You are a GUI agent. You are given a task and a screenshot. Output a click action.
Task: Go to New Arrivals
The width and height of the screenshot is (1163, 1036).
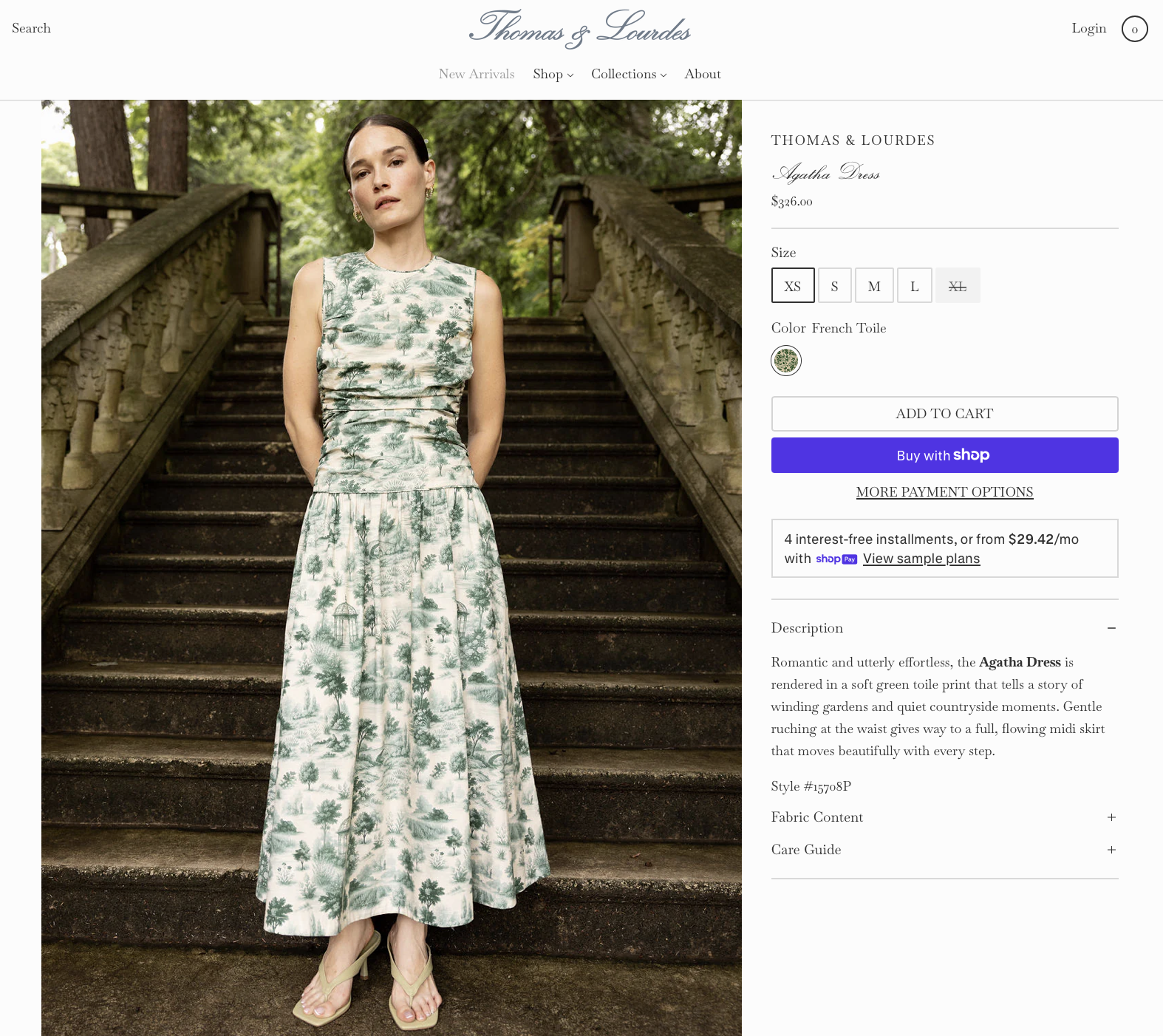pos(477,74)
